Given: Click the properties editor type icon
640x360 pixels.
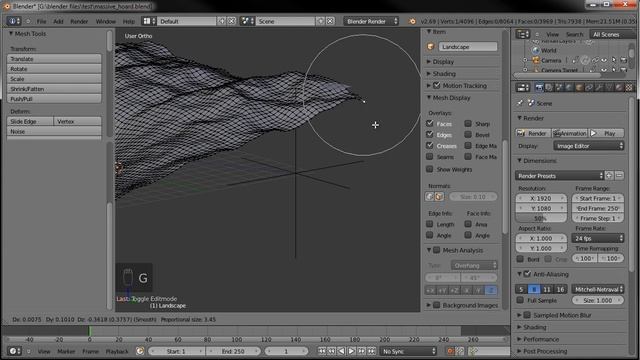Looking at the screenshot, I should [522, 87].
